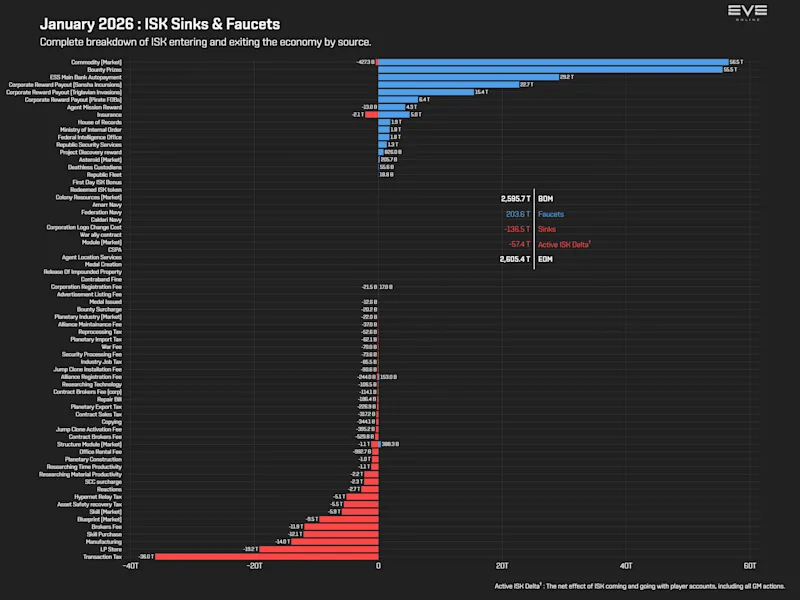Image resolution: width=800 pixels, height=600 pixels.
Task: Select the ESS Main Bank Autopayment bar
Action: tap(468, 77)
